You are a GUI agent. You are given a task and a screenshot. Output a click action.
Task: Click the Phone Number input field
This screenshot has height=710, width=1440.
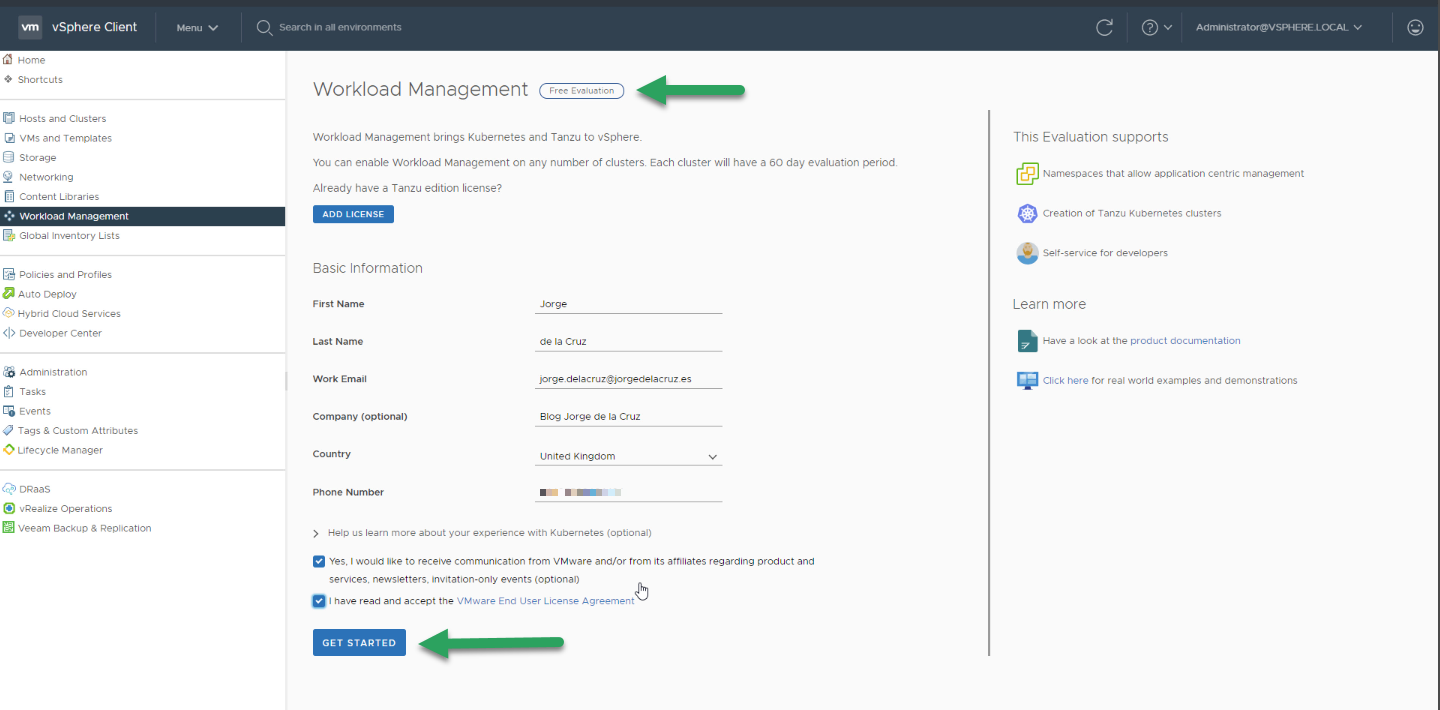click(629, 492)
